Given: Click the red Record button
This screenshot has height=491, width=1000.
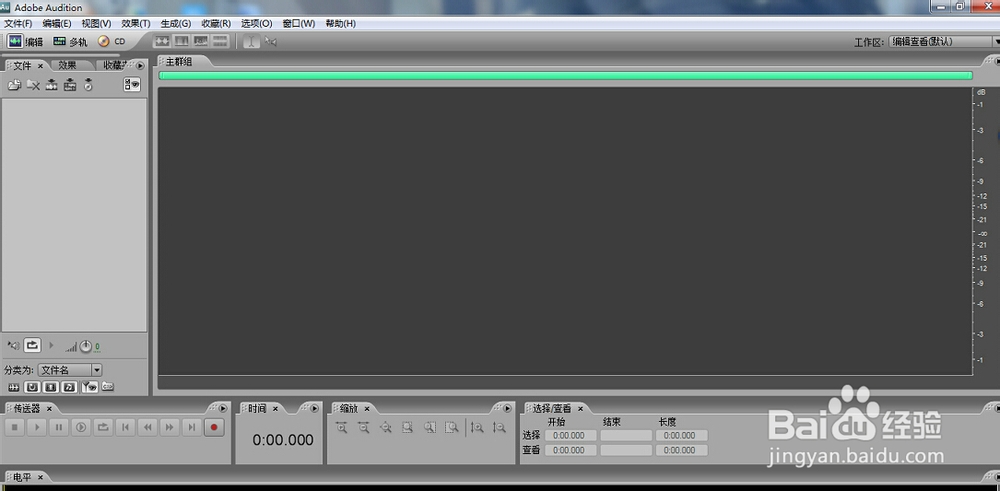Looking at the screenshot, I should [x=214, y=427].
